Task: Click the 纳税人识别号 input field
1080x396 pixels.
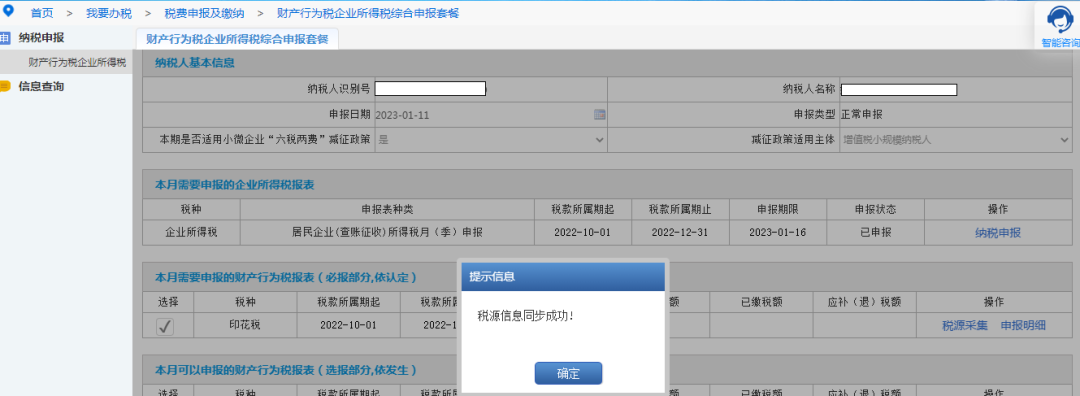Action: coord(430,89)
